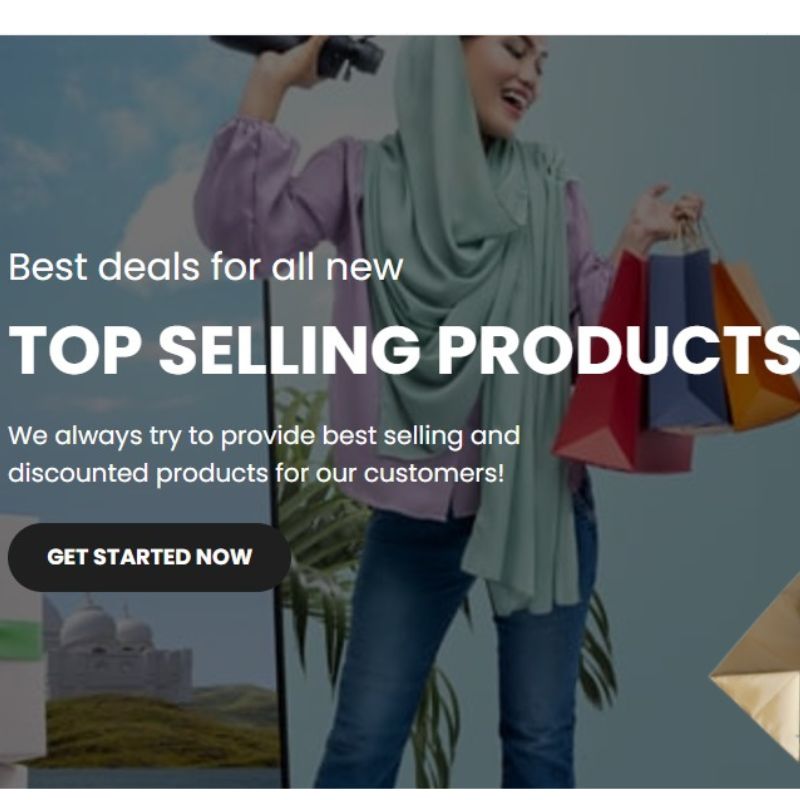800x800 pixels.
Task: Click the 'Best deals for all new' tagline
Action: click(206, 266)
